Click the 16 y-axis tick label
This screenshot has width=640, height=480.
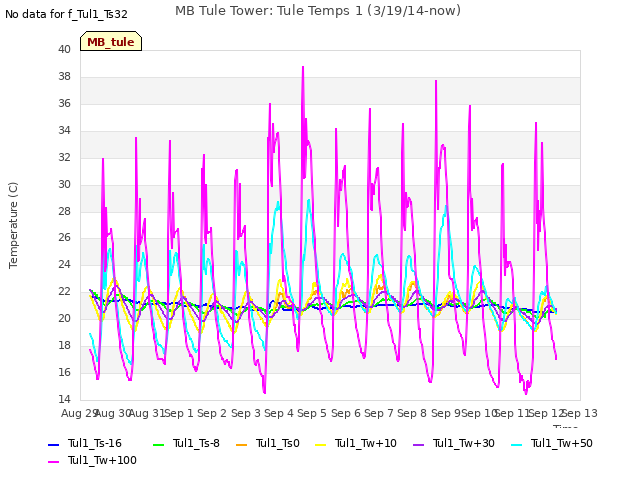coord(64,372)
